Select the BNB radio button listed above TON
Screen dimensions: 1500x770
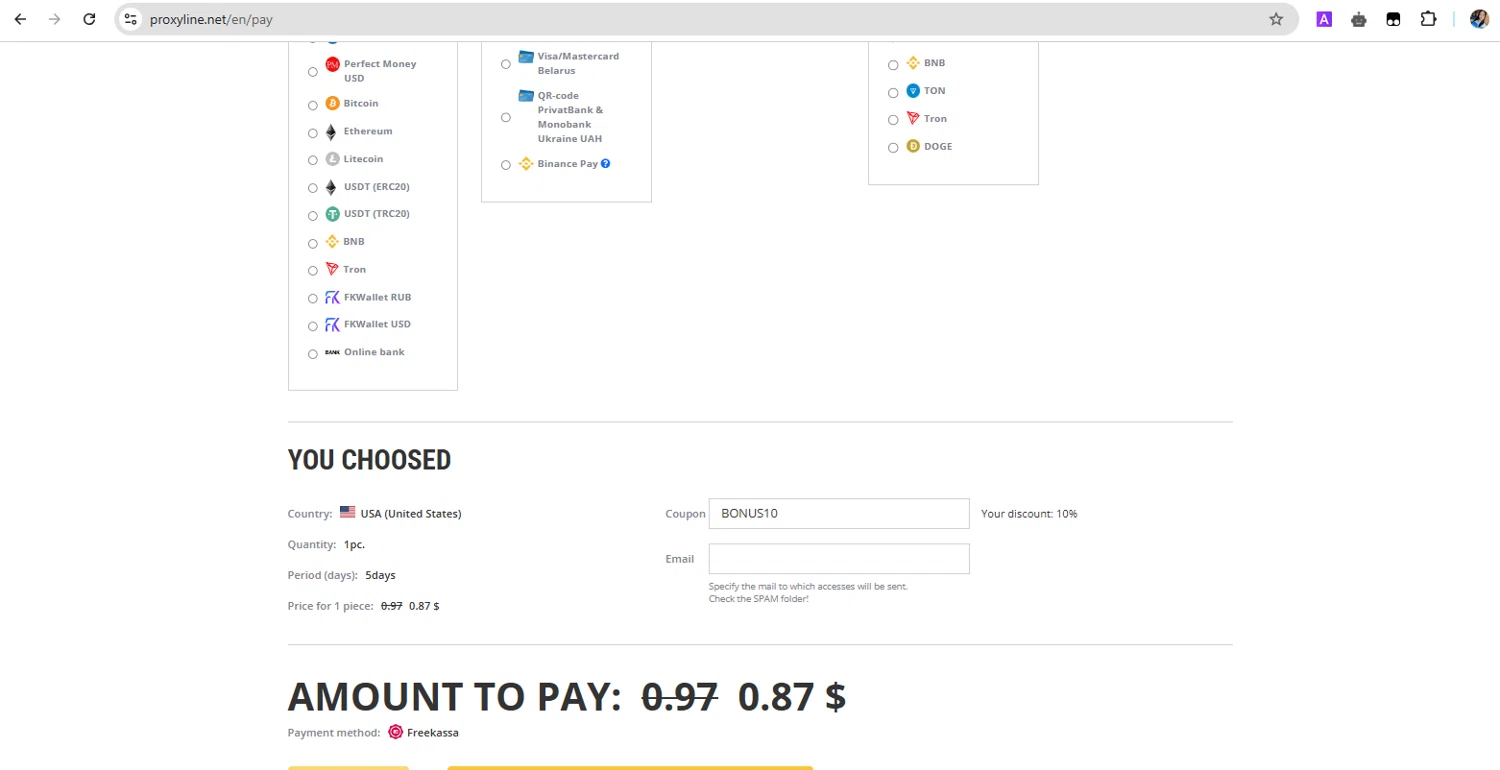[x=893, y=65]
